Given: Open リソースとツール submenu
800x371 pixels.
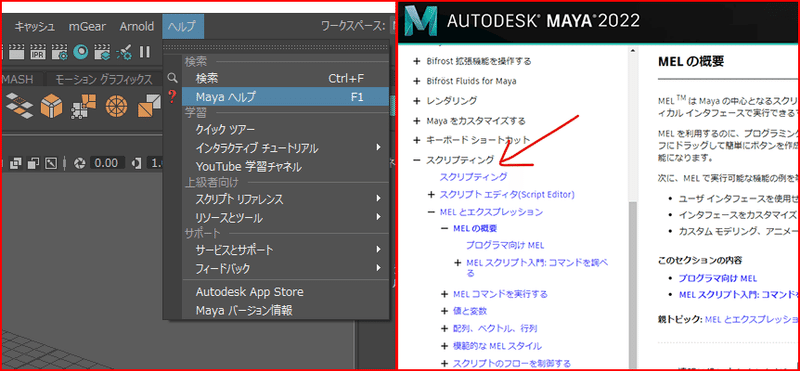Looking at the screenshot, I should point(285,218).
